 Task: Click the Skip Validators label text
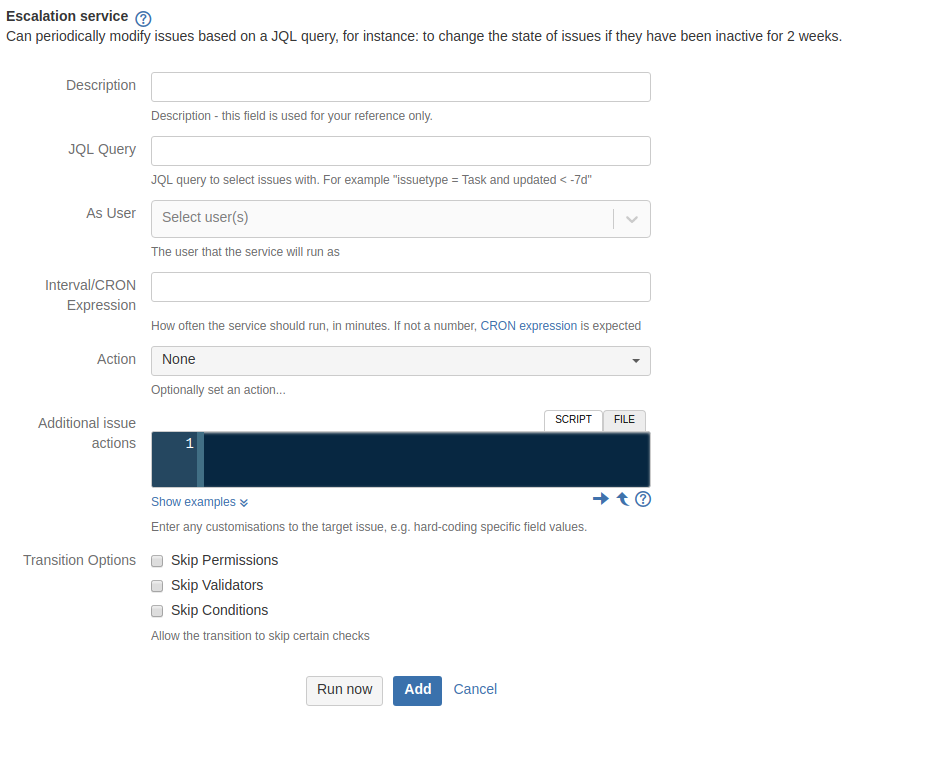217,585
